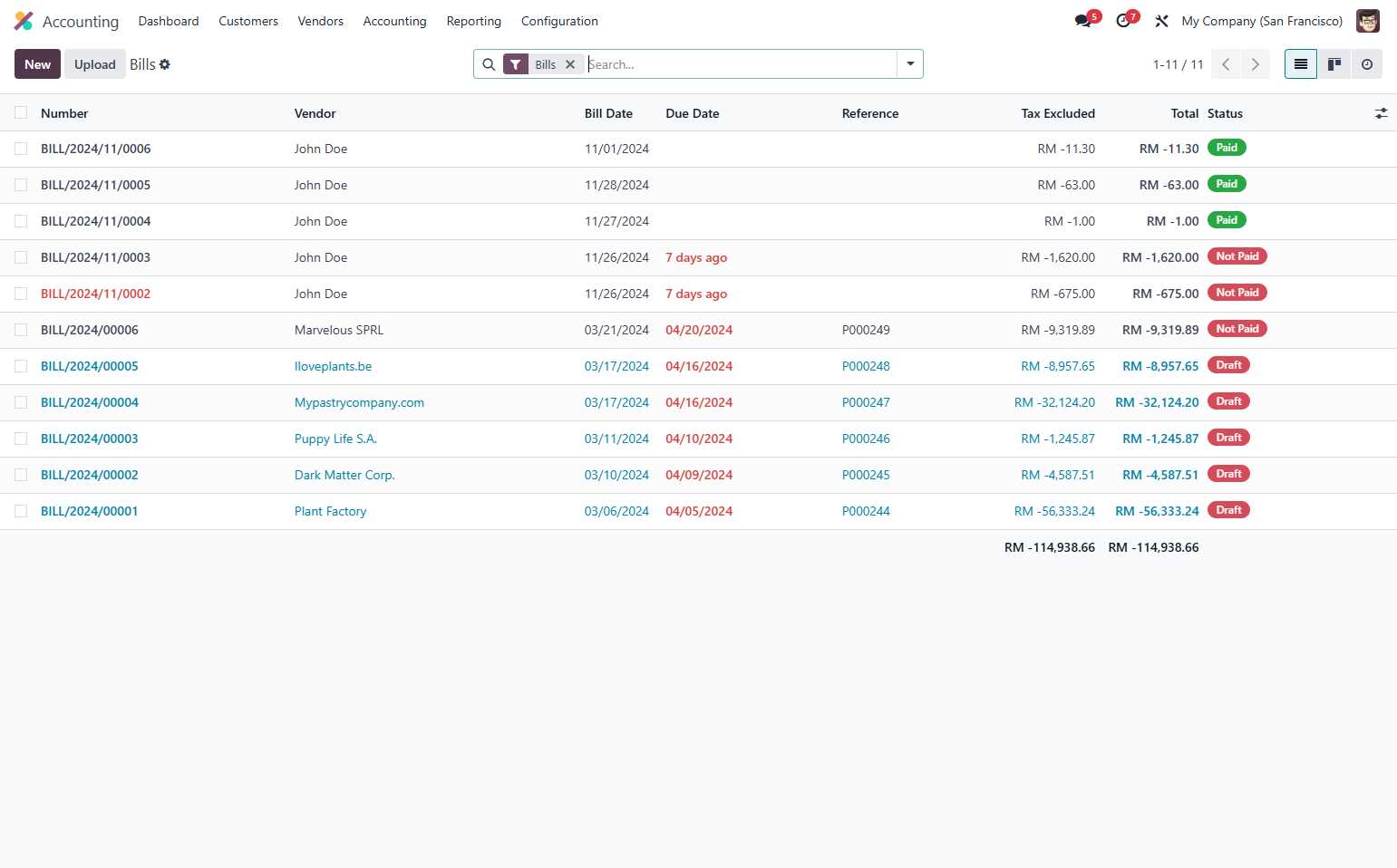
Task: Click the Not Paid badge for BILL/2024/11/0002
Action: [1237, 293]
